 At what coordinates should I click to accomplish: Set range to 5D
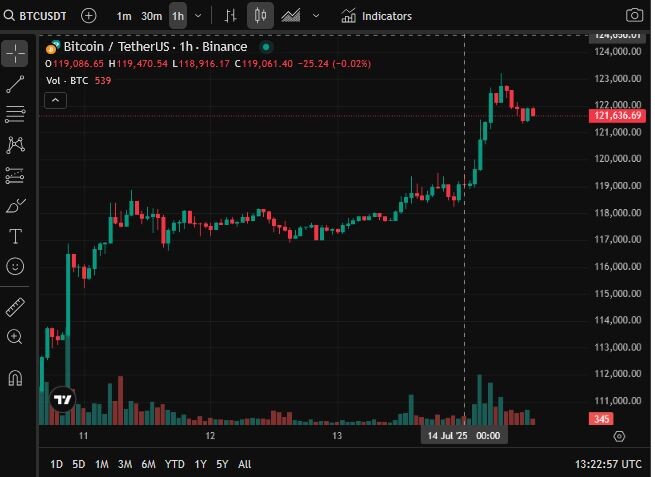click(x=79, y=464)
